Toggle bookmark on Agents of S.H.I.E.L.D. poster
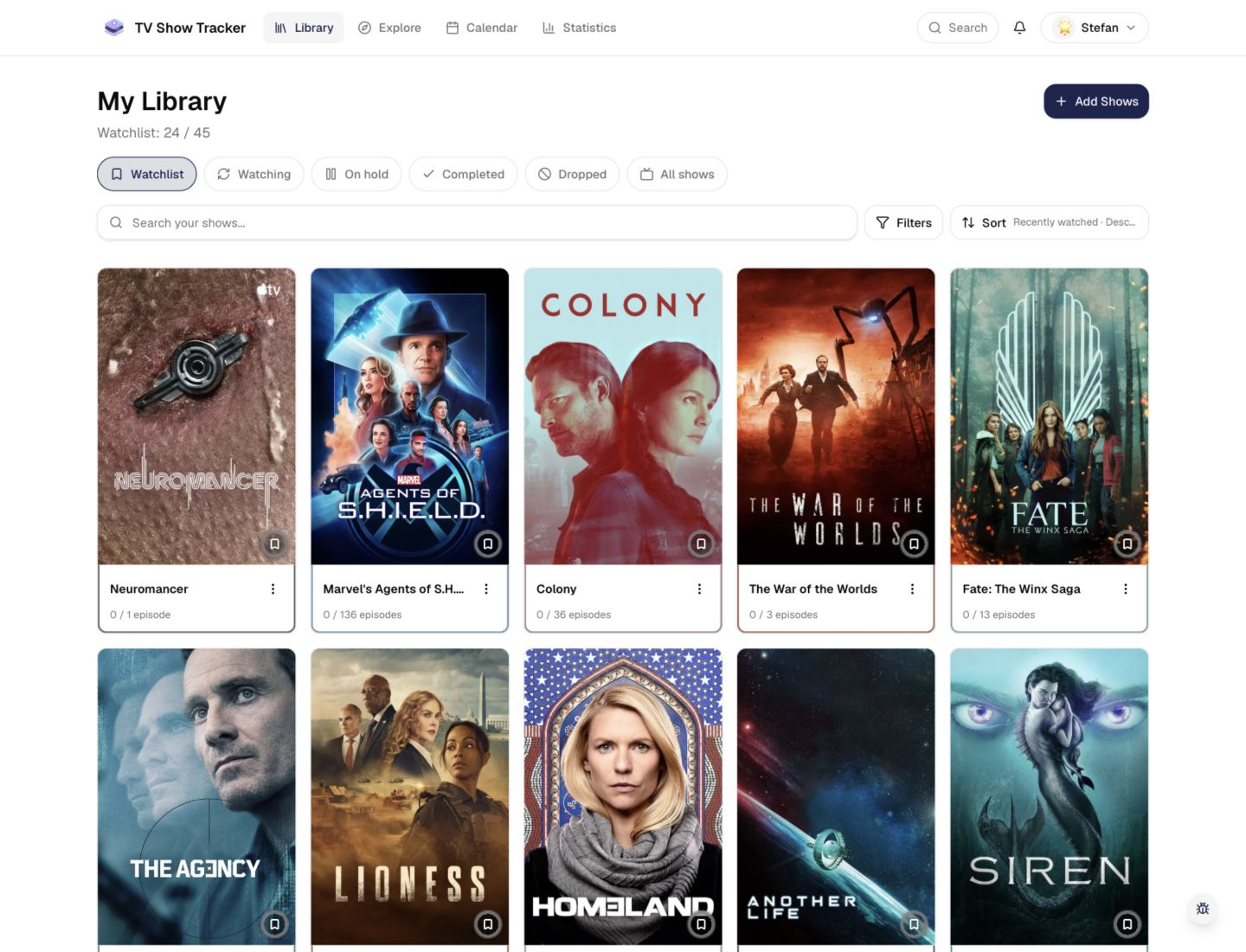This screenshot has width=1246, height=952. [488, 544]
